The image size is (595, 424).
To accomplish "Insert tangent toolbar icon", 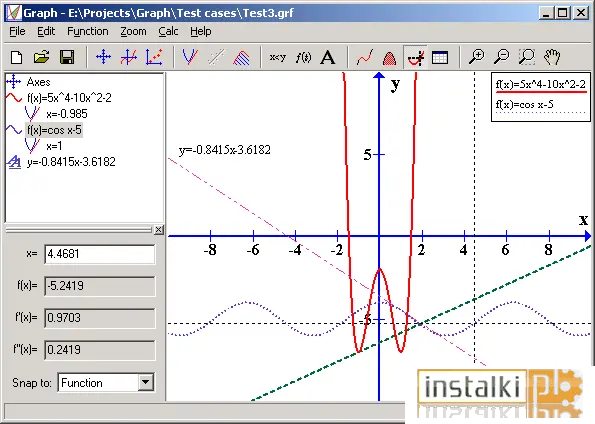I will click(190, 58).
